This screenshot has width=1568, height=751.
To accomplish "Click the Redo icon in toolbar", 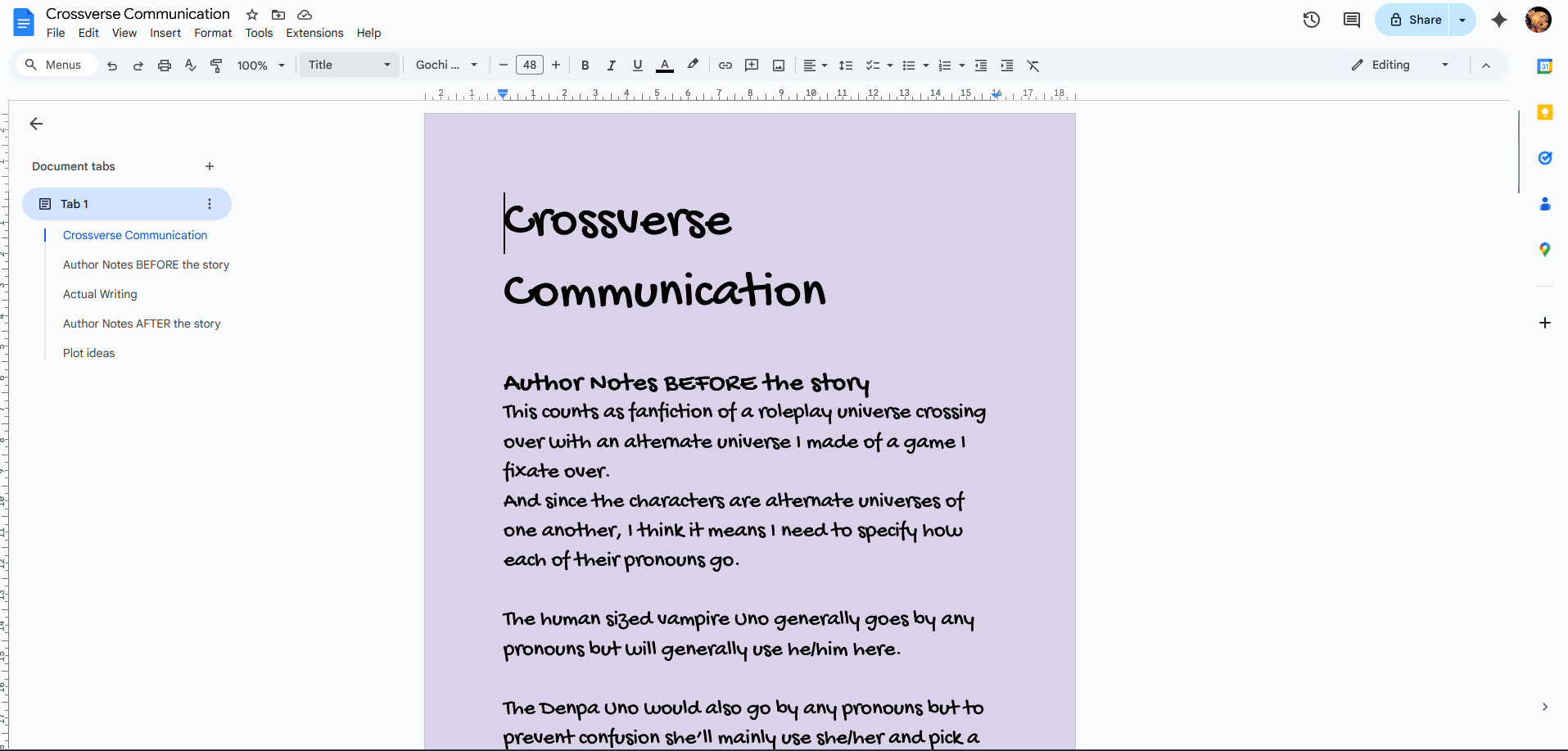I will (138, 66).
